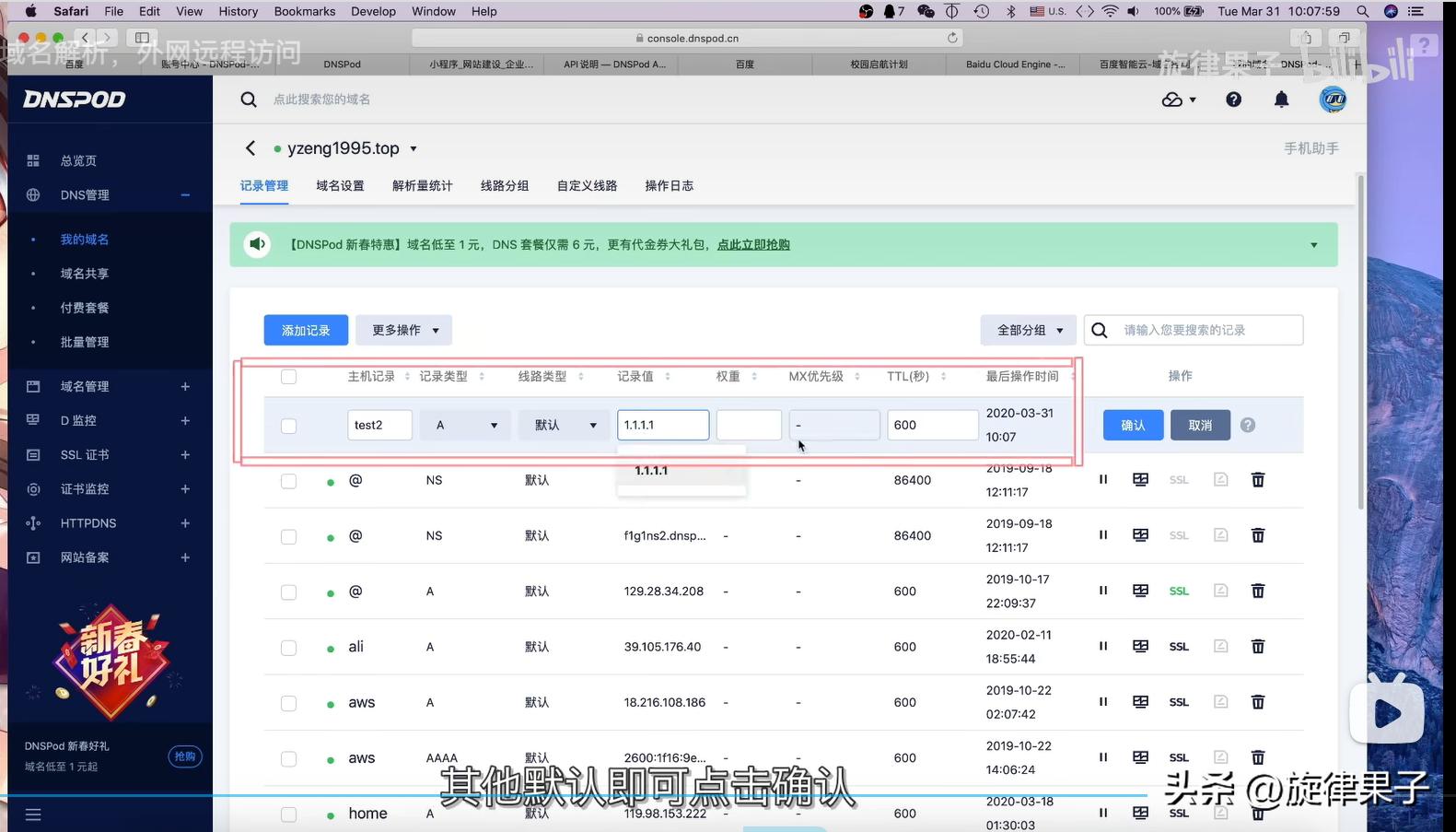1456x832 pixels.
Task: Focus the 记录值 input field 1.1.1.1
Action: [663, 425]
